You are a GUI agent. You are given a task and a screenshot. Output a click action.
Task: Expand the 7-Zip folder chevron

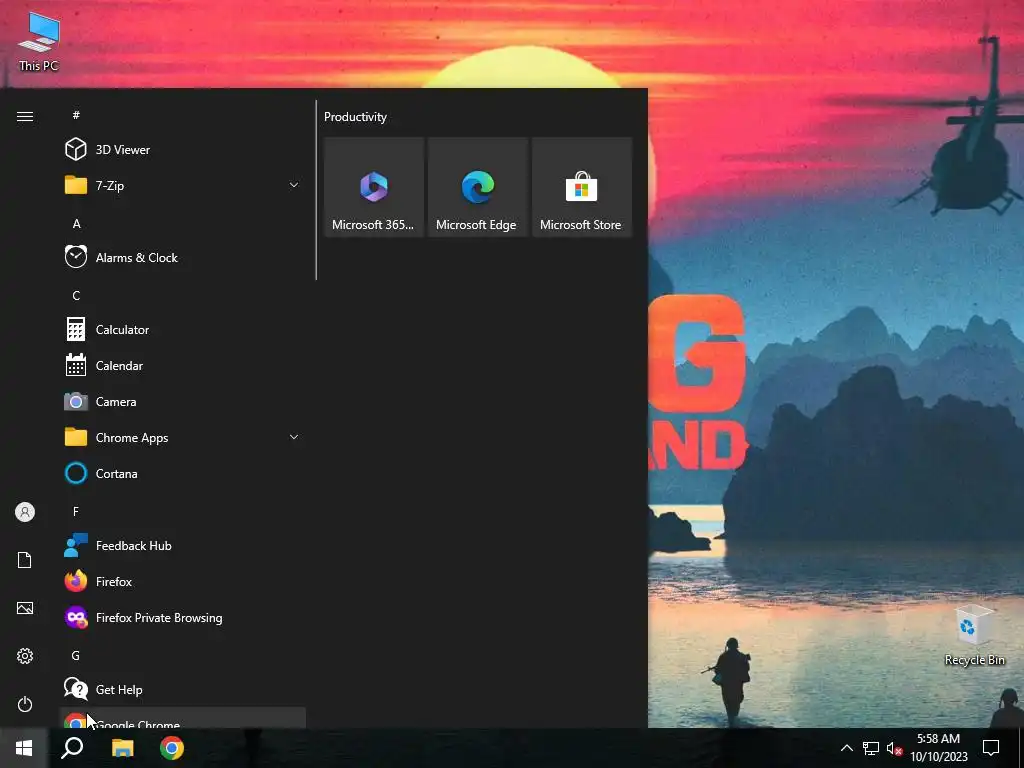(x=294, y=185)
